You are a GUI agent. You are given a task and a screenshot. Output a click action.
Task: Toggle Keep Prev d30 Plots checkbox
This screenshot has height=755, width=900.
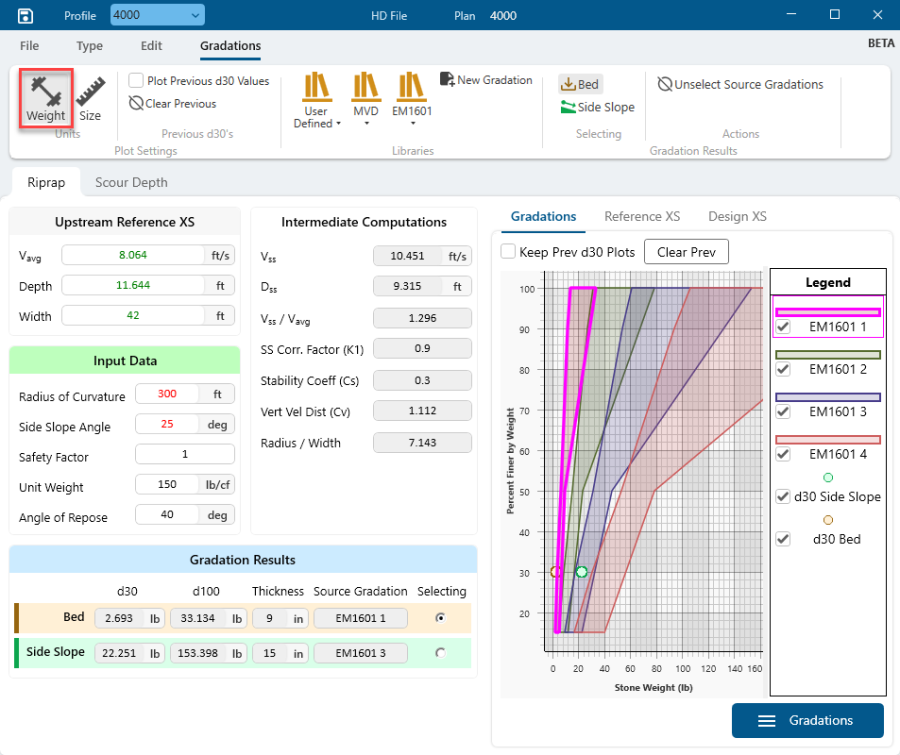(x=509, y=252)
